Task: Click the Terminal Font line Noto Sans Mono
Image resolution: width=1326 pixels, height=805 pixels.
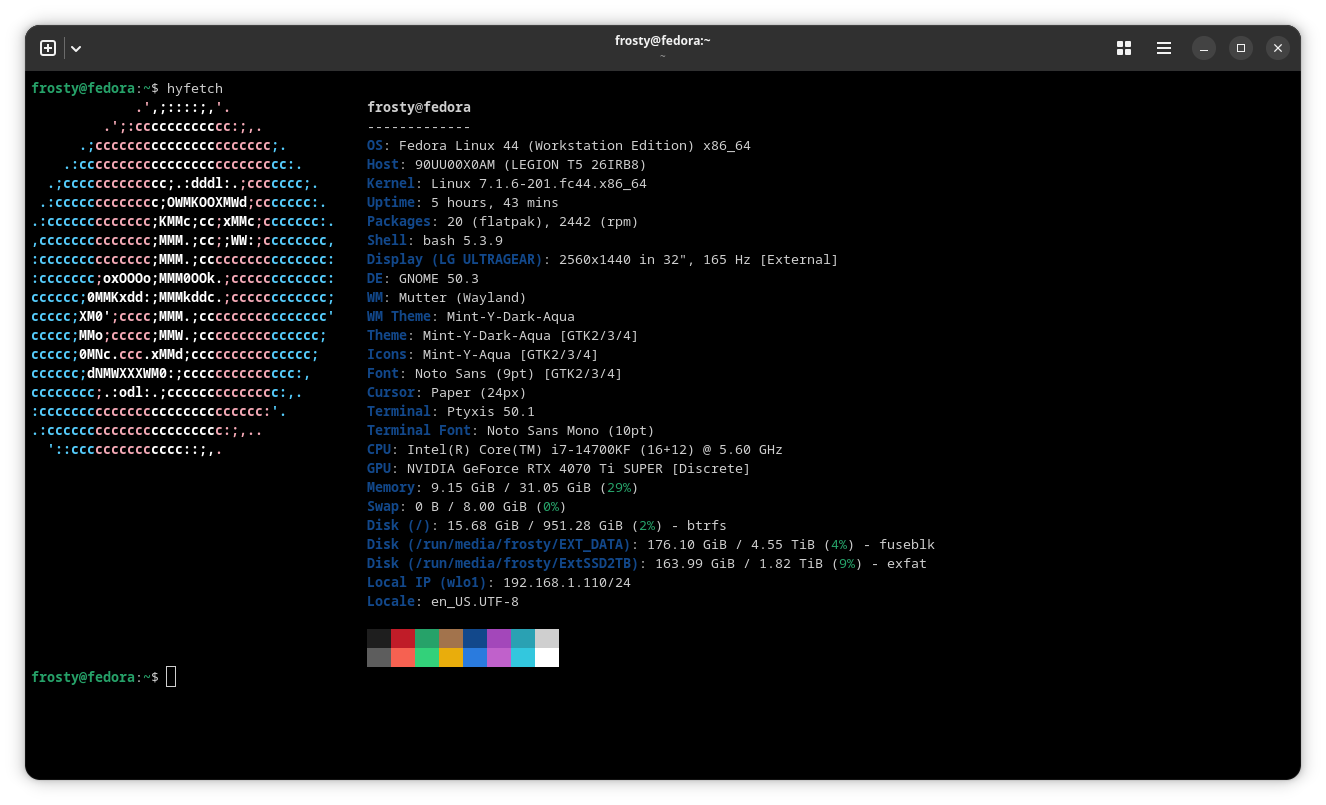Action: point(511,430)
